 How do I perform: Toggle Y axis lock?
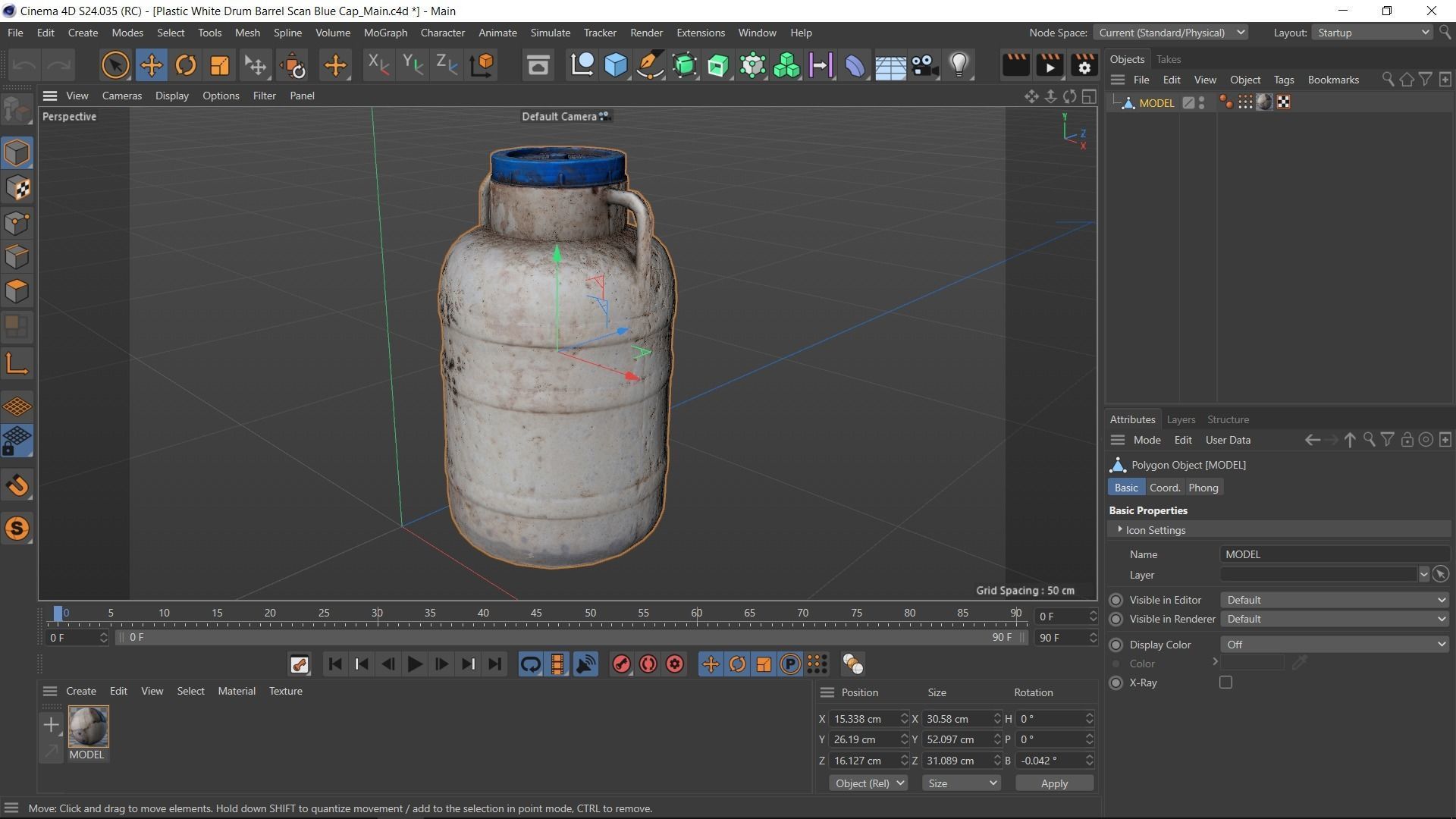[413, 65]
